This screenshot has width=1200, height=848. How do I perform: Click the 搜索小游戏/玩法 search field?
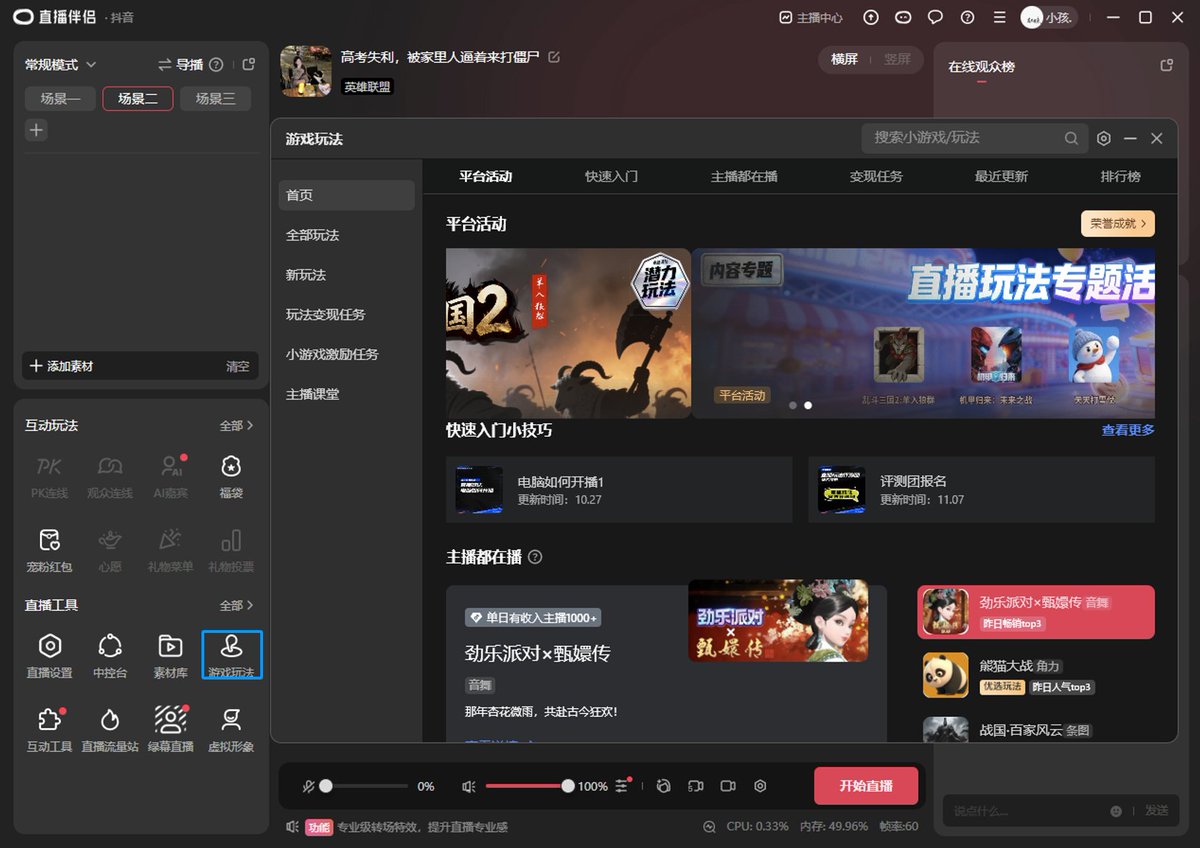pyautogui.click(x=974, y=138)
